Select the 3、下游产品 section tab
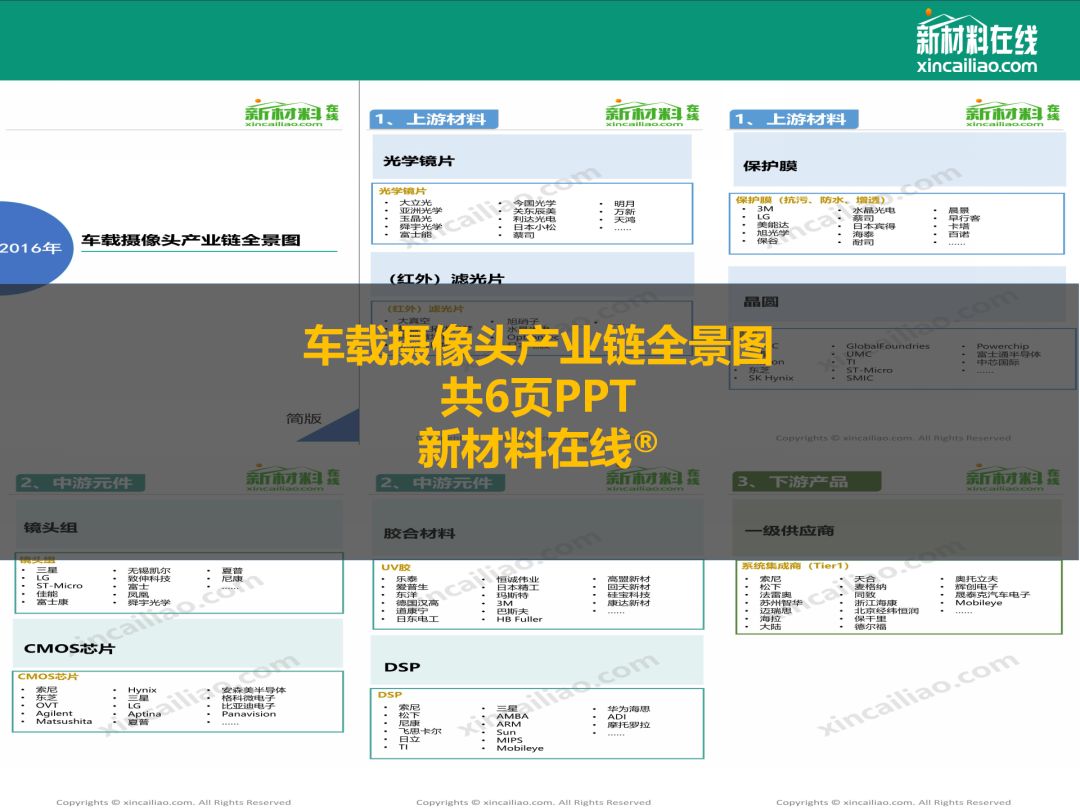Image resolution: width=1080 pixels, height=810 pixels. 791,482
